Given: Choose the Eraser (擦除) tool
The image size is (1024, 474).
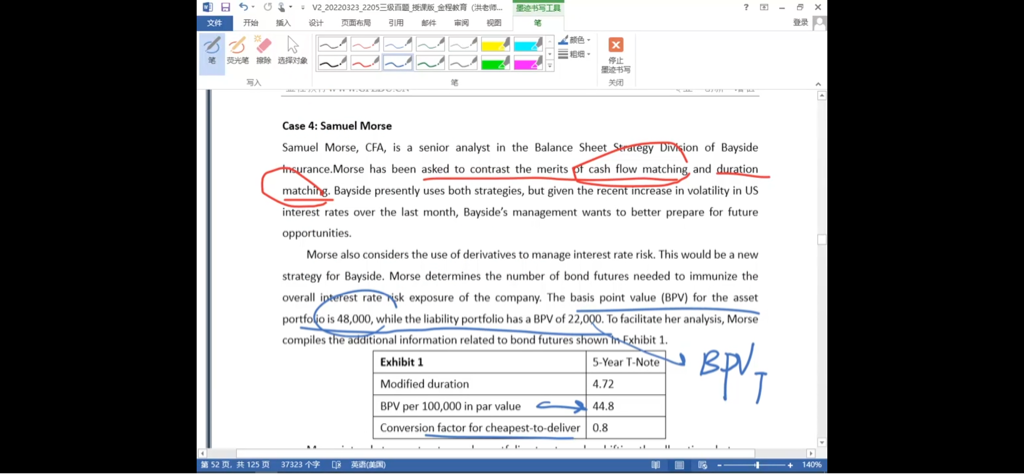Looking at the screenshot, I should point(263,49).
